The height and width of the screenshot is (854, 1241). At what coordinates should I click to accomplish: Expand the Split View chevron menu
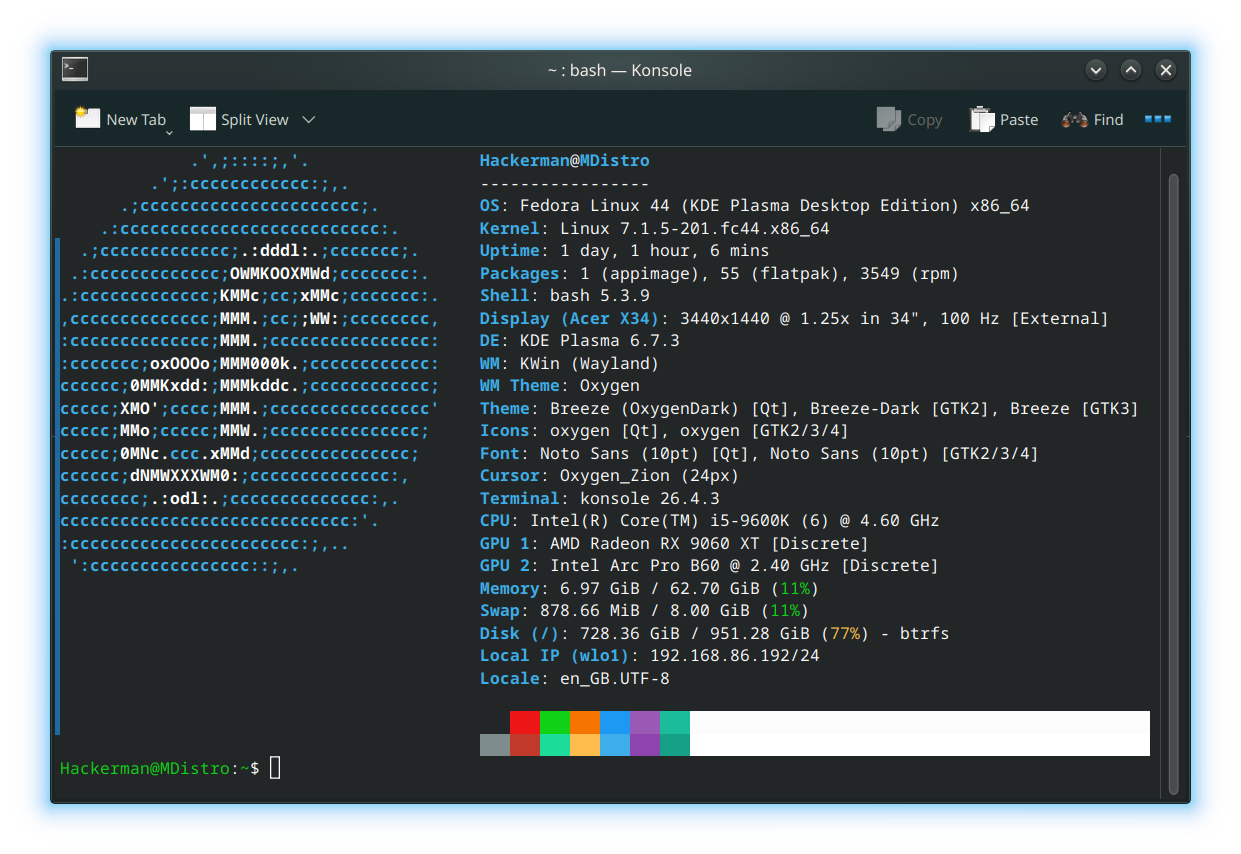309,119
